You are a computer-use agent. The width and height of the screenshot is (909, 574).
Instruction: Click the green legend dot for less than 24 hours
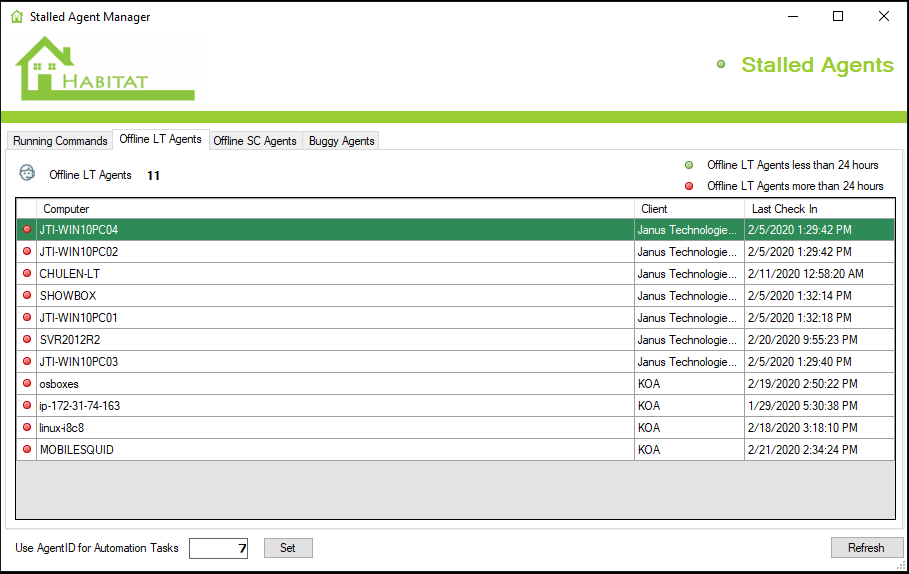tap(688, 165)
